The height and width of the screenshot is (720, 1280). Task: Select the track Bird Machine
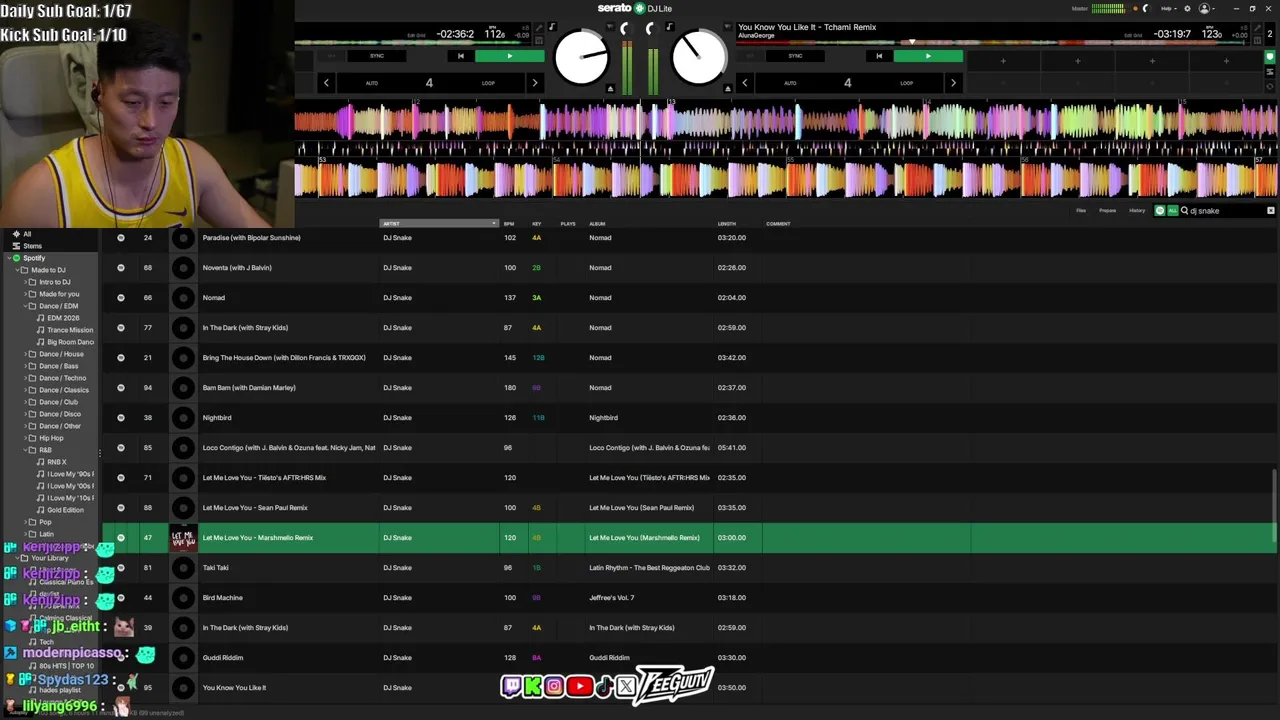coord(222,598)
